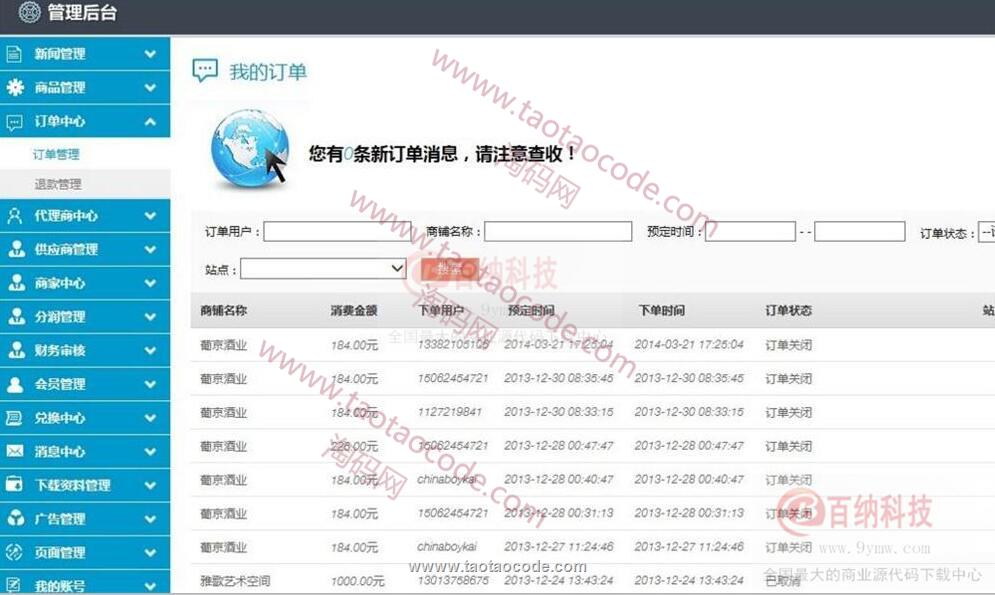This screenshot has width=995, height=595.
Task: Select 退款管理 submenu item
Action: 57,184
